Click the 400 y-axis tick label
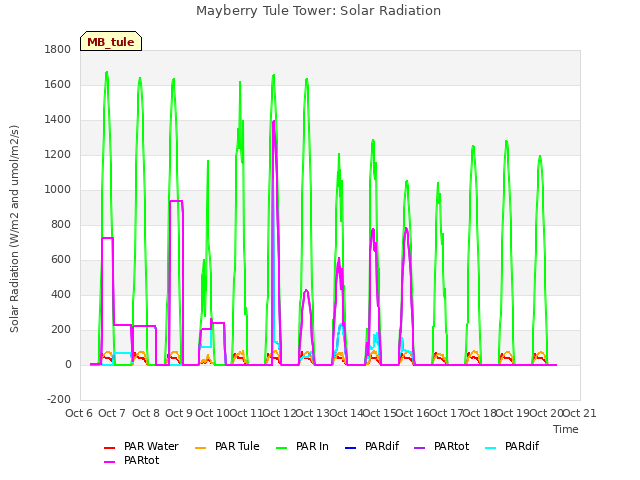Image resolution: width=640 pixels, height=480 pixels. [61, 295]
